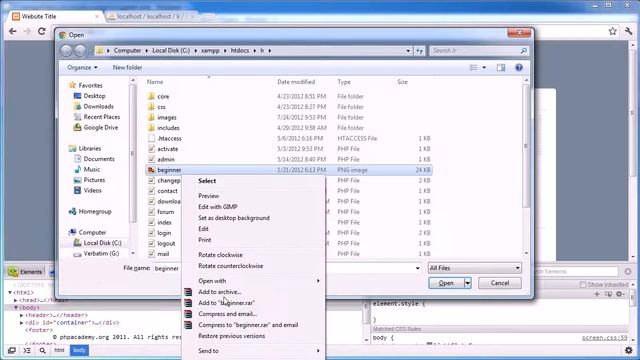The width and height of the screenshot is (640, 360).
Task: Select the admin PHP file
Action: click(166, 160)
